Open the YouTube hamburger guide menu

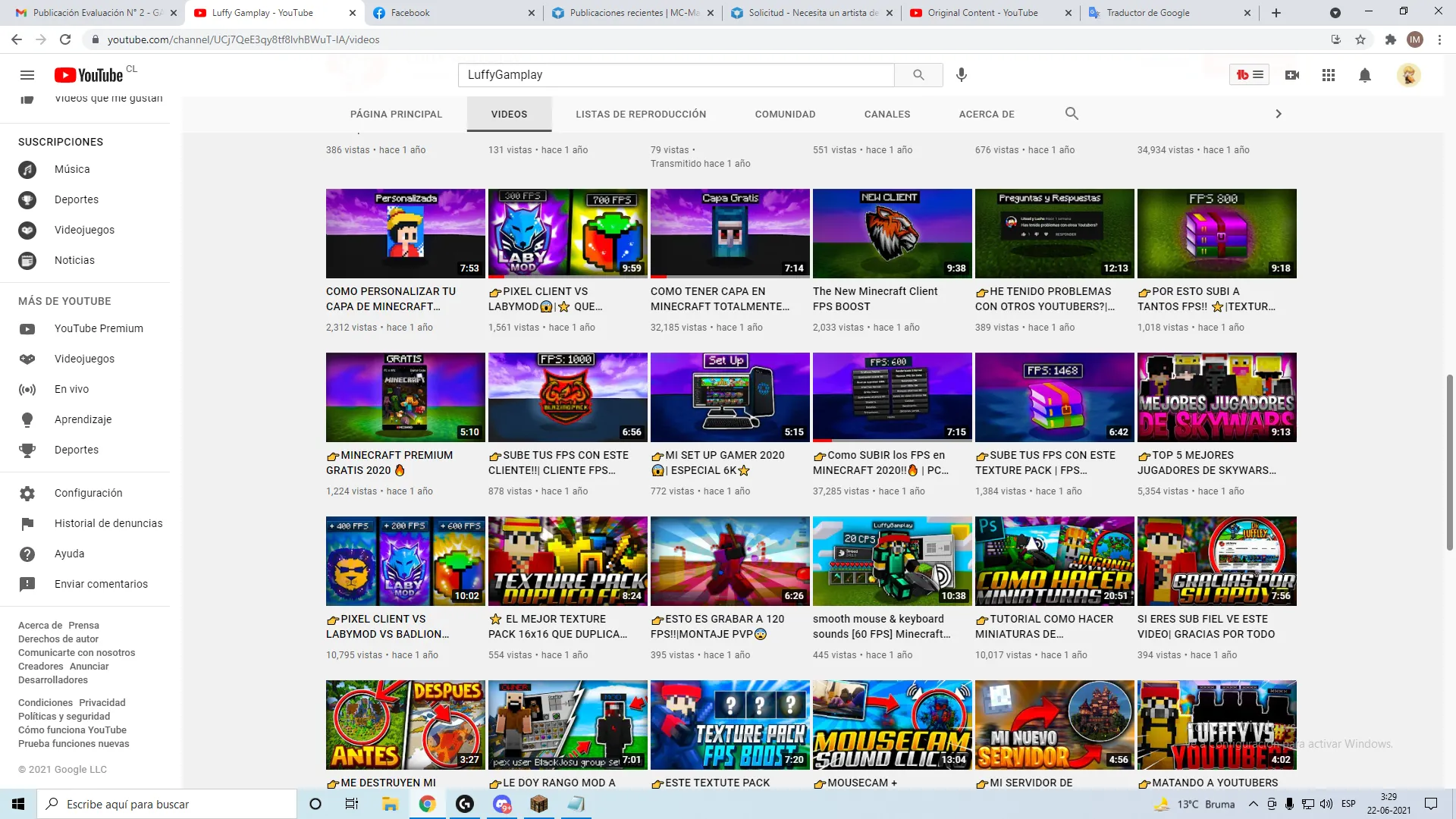(x=27, y=75)
